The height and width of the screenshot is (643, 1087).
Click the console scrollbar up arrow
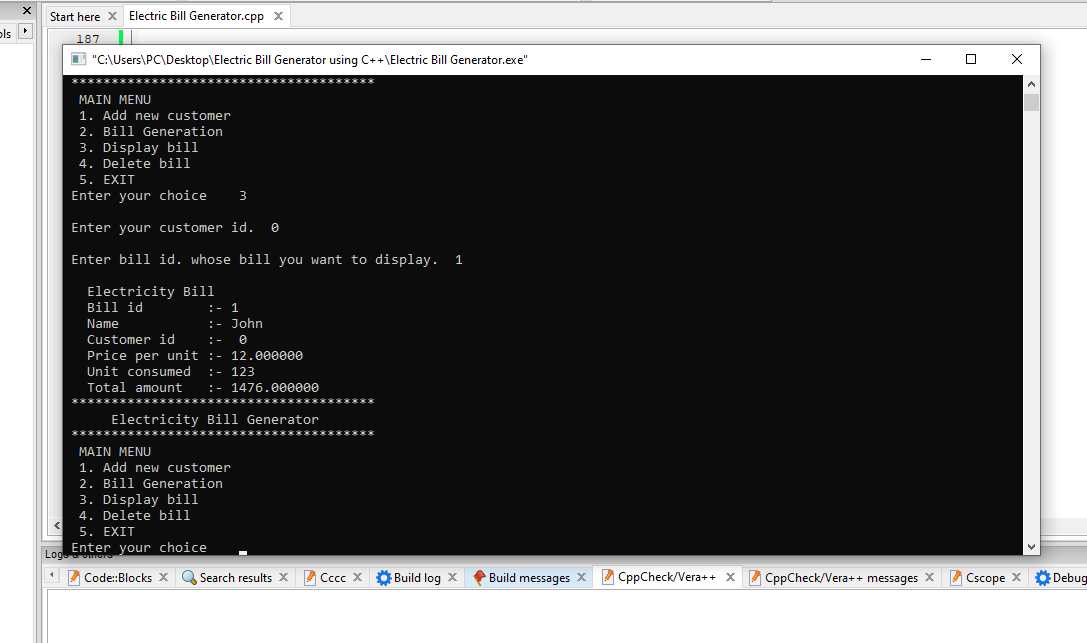1031,84
